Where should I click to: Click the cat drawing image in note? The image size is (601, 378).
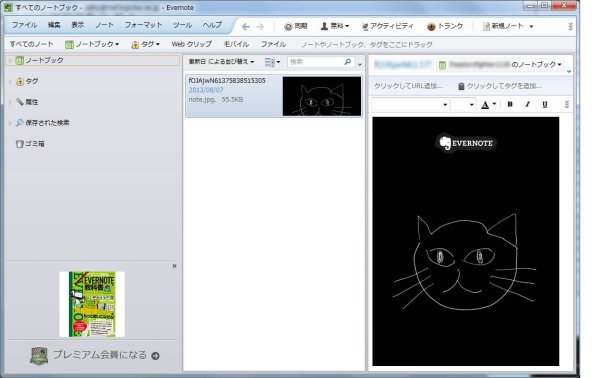click(x=466, y=242)
